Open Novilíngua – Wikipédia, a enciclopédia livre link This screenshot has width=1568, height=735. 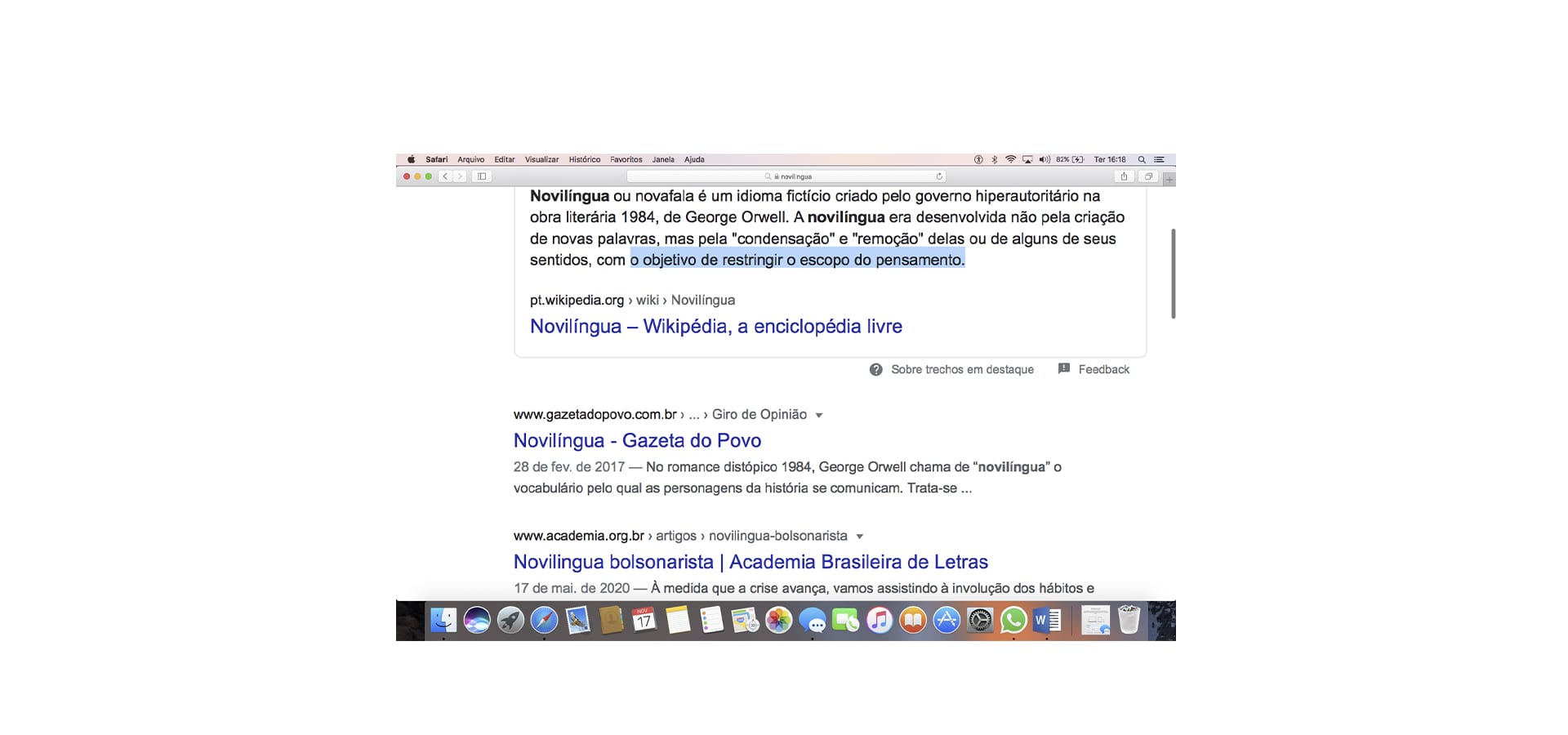click(x=716, y=327)
